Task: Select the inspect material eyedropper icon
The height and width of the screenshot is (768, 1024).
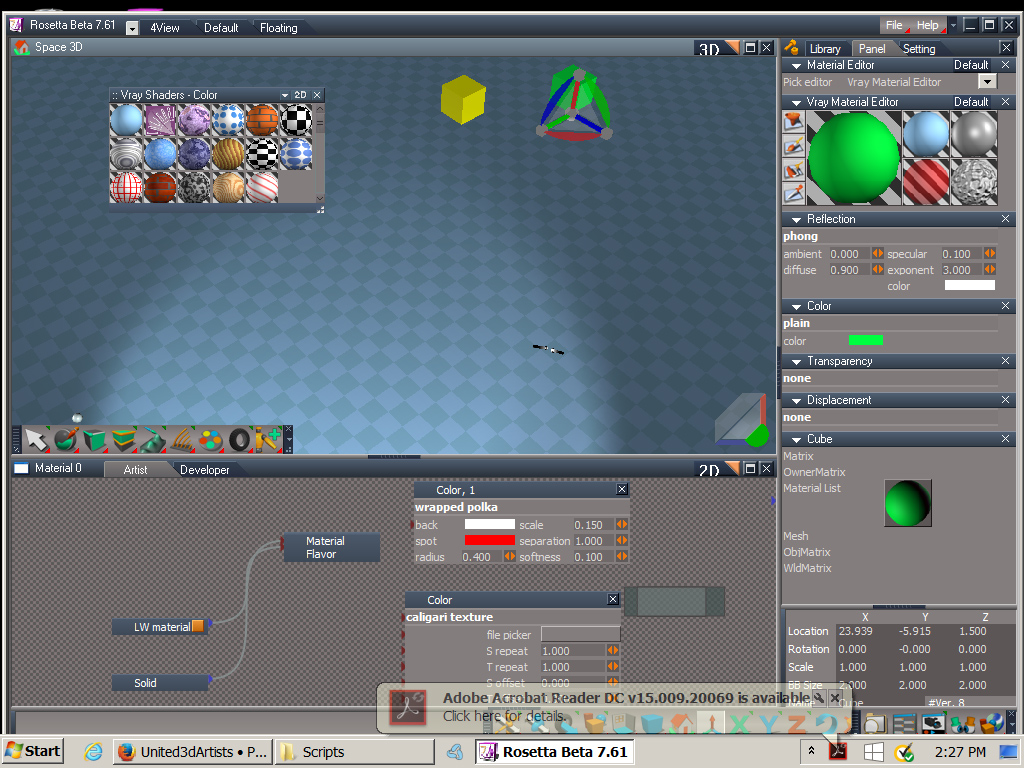Action: (793, 194)
